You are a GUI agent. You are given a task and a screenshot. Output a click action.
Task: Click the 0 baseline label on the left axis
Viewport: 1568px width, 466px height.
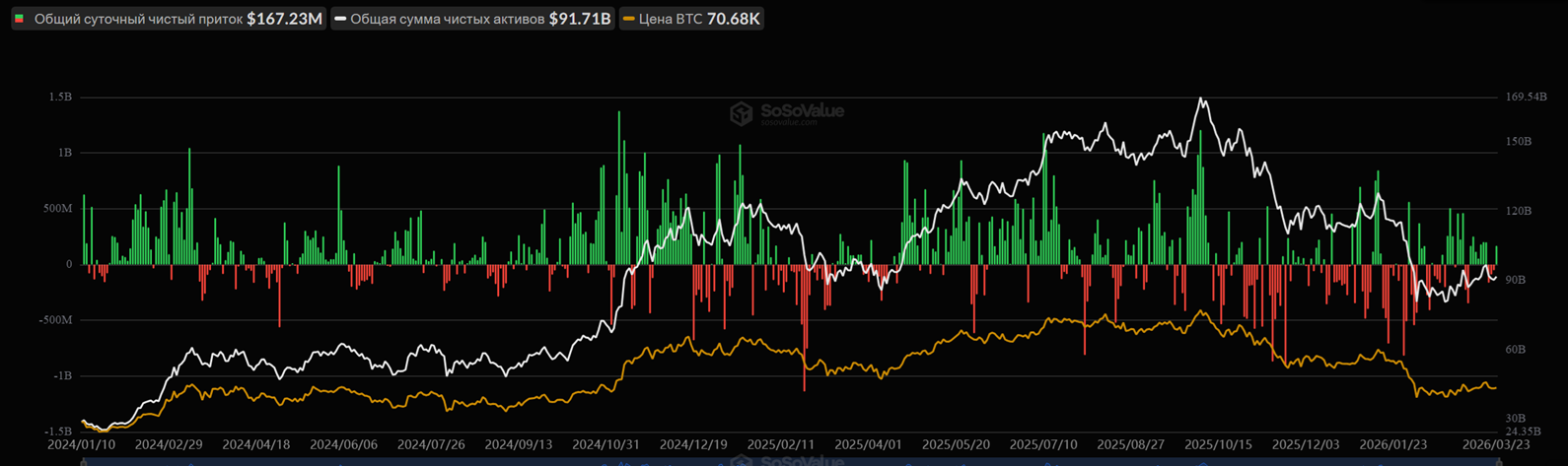pos(68,264)
